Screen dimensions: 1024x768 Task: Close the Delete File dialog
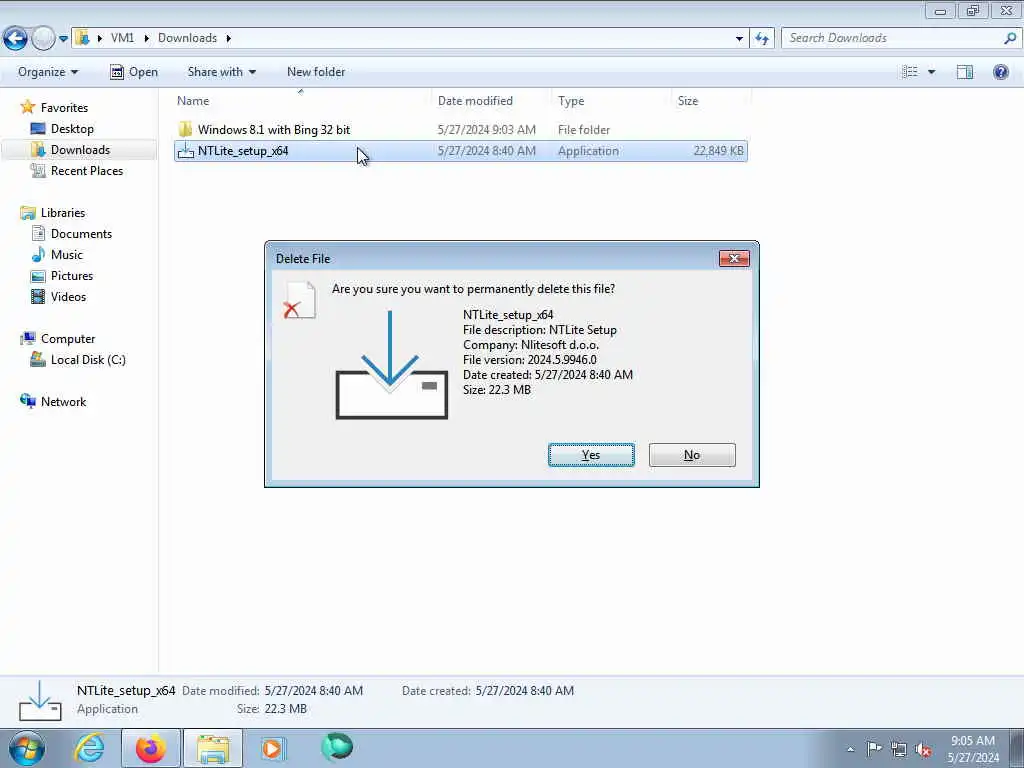734,259
